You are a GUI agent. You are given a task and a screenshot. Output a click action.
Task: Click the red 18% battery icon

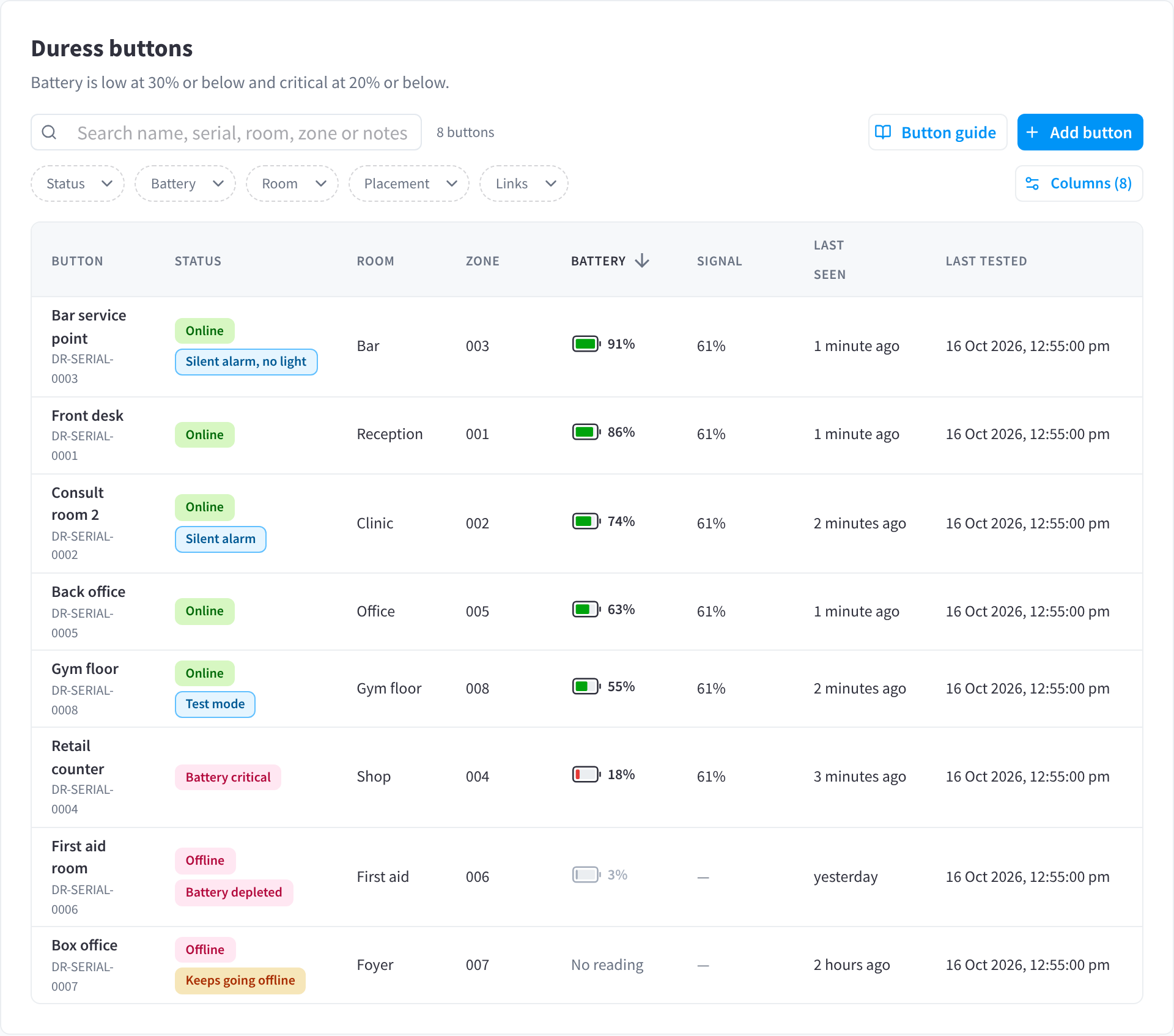click(586, 774)
